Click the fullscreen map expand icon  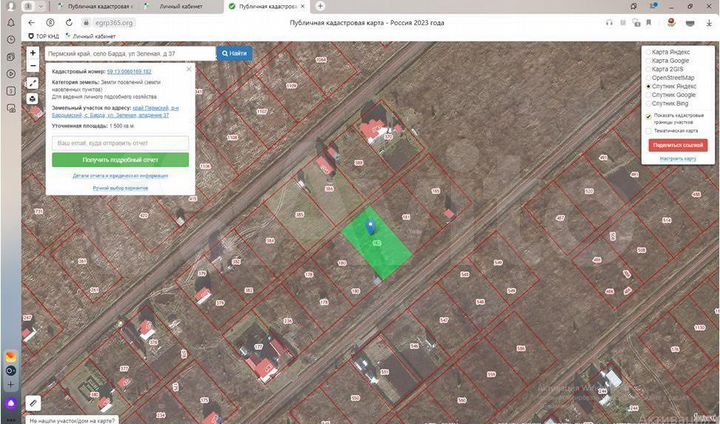(33, 84)
